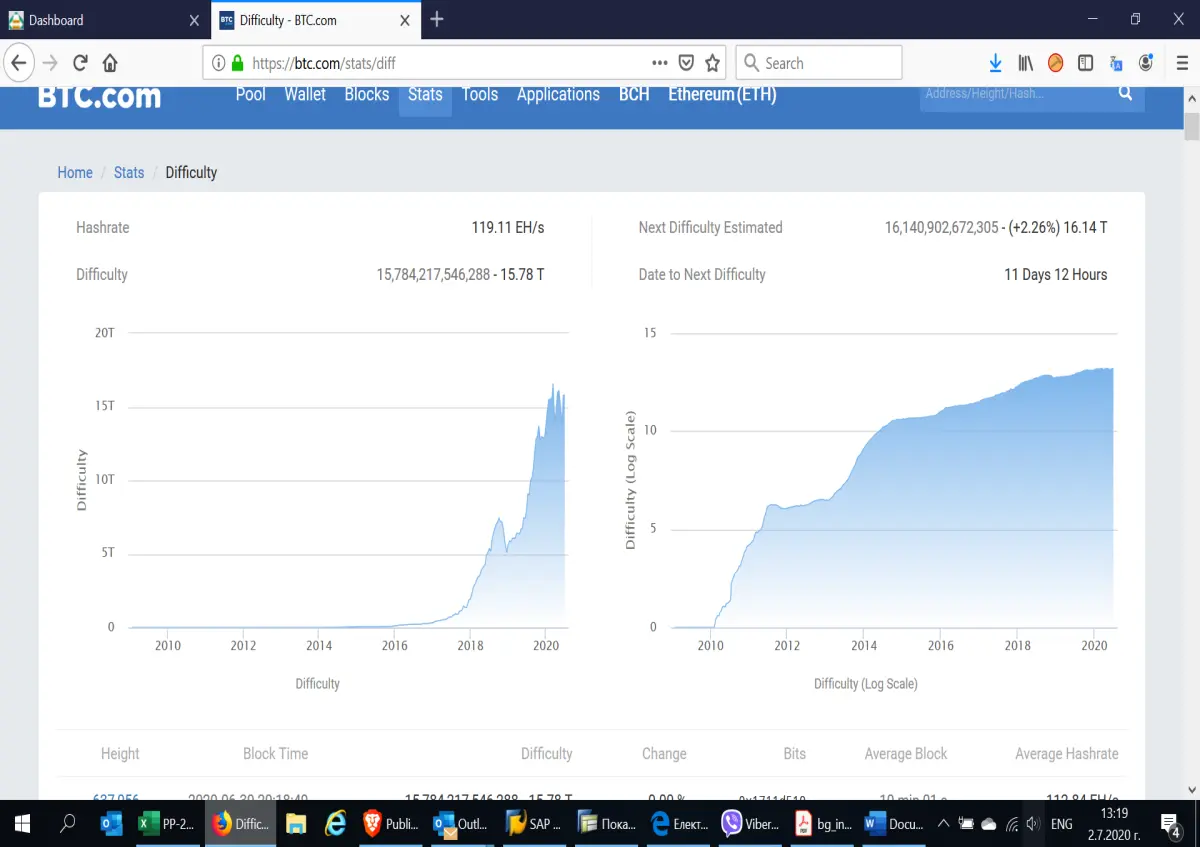1200x847 pixels.
Task: Click the BTC.com search magnifier icon
Action: [1125, 93]
